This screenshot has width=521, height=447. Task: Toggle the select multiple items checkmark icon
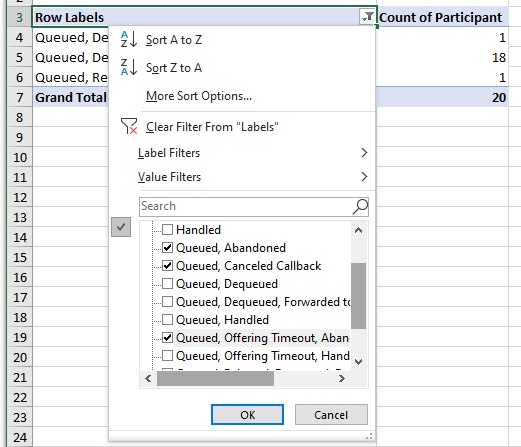click(x=121, y=227)
